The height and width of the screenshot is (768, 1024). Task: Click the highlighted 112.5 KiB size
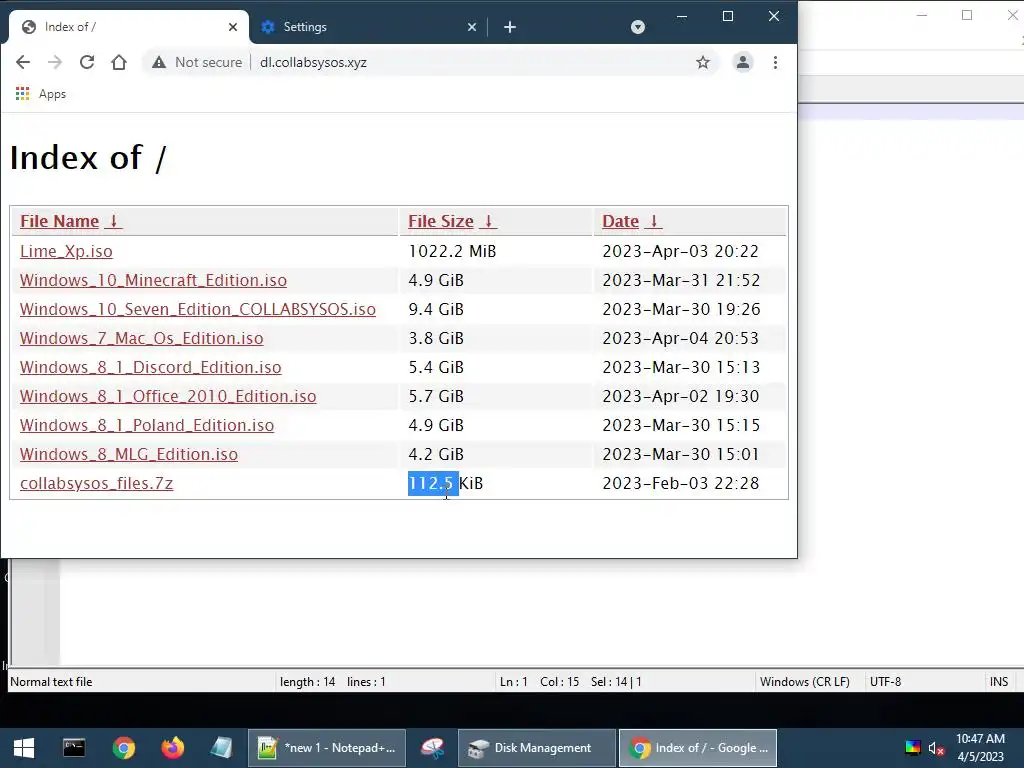pyautogui.click(x=445, y=483)
